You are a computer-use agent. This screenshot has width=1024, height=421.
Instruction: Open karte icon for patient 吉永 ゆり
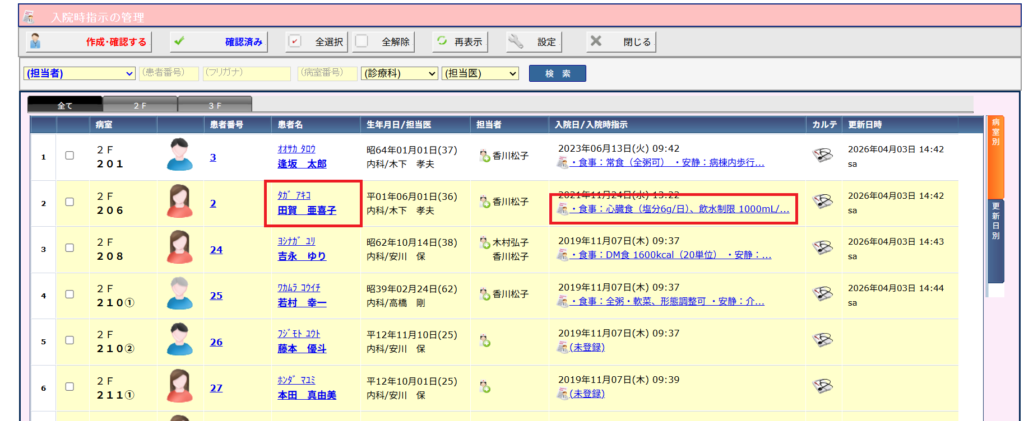[824, 247]
